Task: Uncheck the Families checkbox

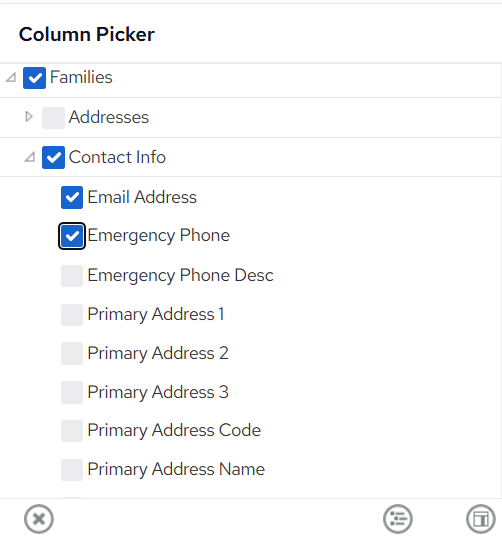Action: click(35, 78)
